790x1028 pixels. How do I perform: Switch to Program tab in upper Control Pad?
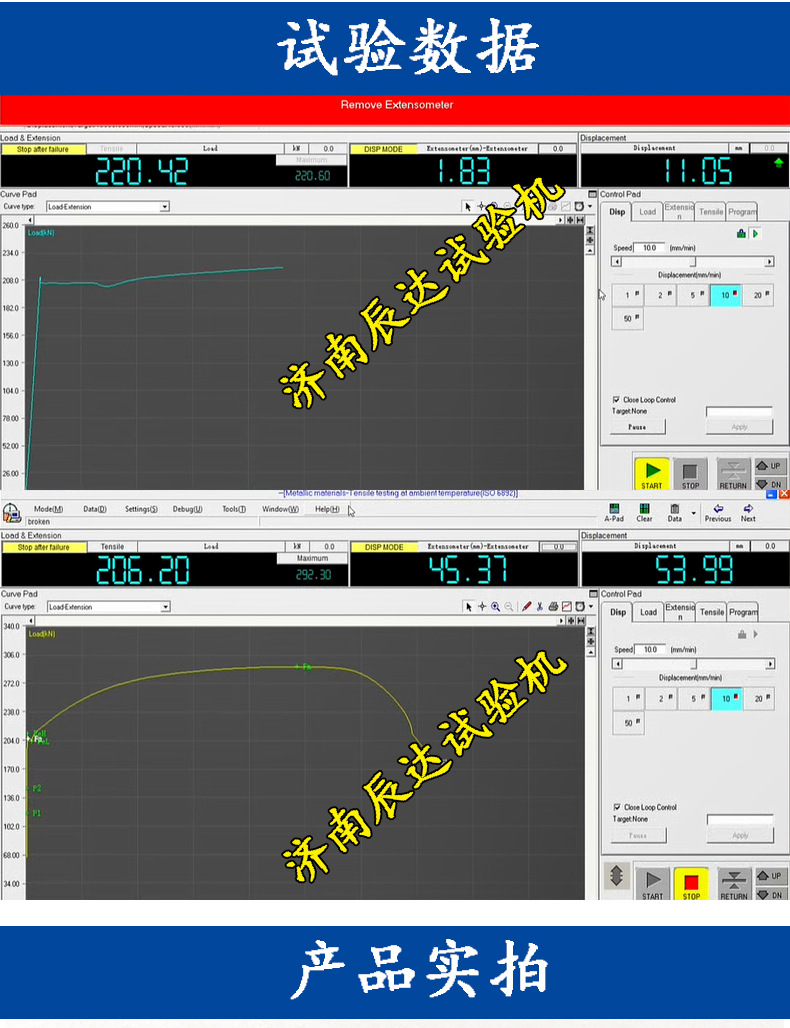(742, 212)
